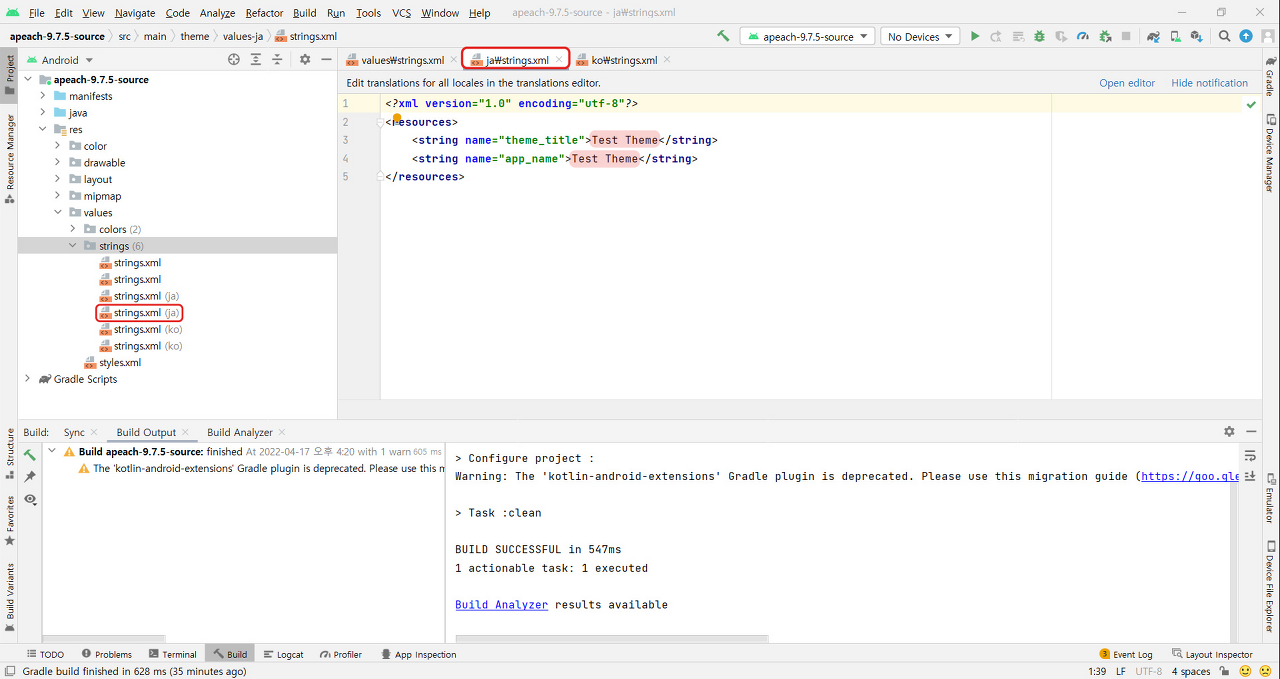Open the Event Log button
This screenshot has height=679, width=1280.
[1126, 654]
